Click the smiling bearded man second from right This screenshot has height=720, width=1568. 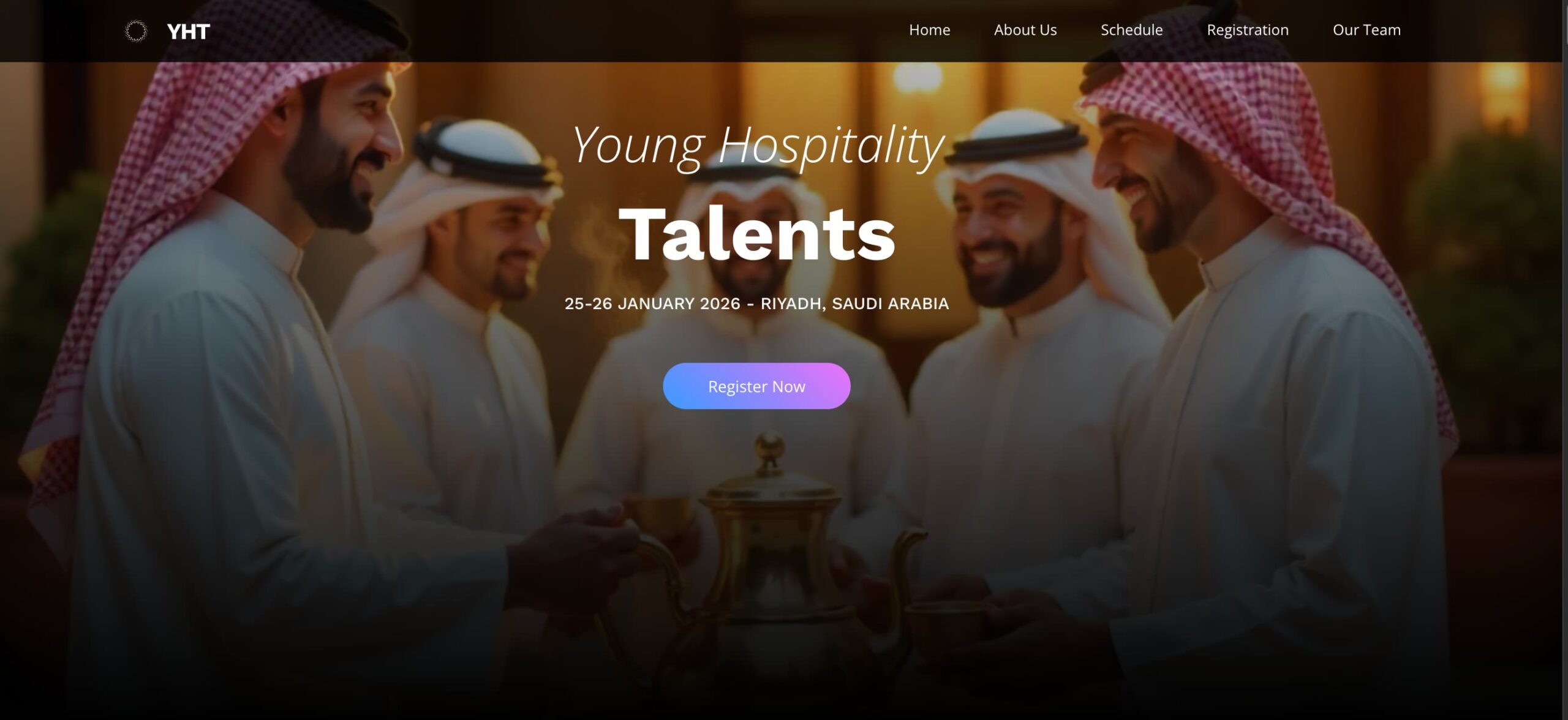point(1005,239)
